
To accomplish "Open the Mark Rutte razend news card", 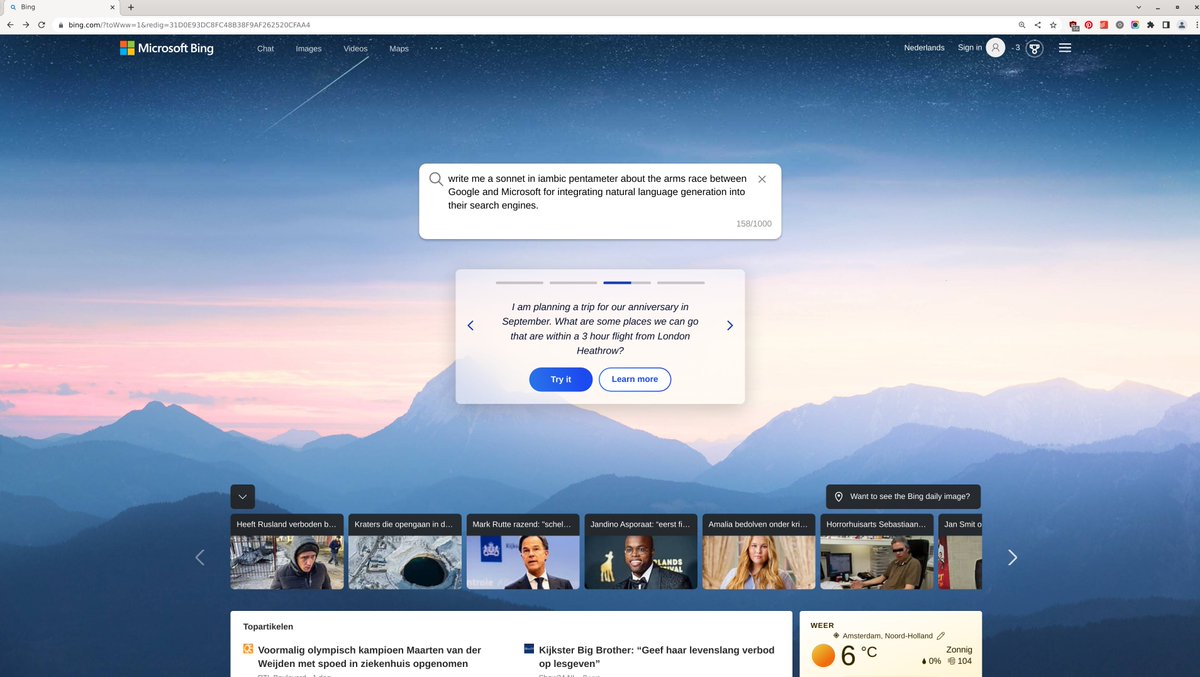I will (523, 552).
